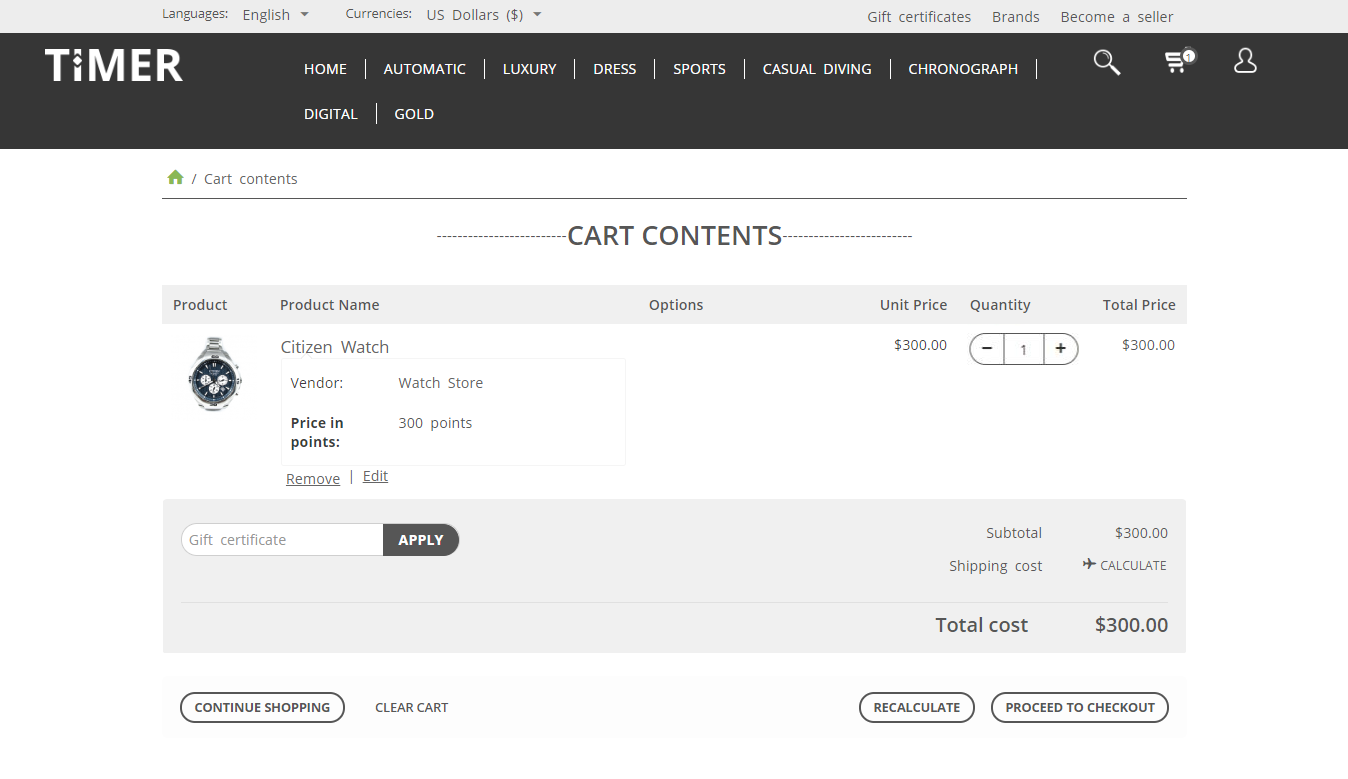Click the Calculate shipping cost link
Image resolution: width=1348 pixels, height=779 pixels.
(x=1124, y=565)
